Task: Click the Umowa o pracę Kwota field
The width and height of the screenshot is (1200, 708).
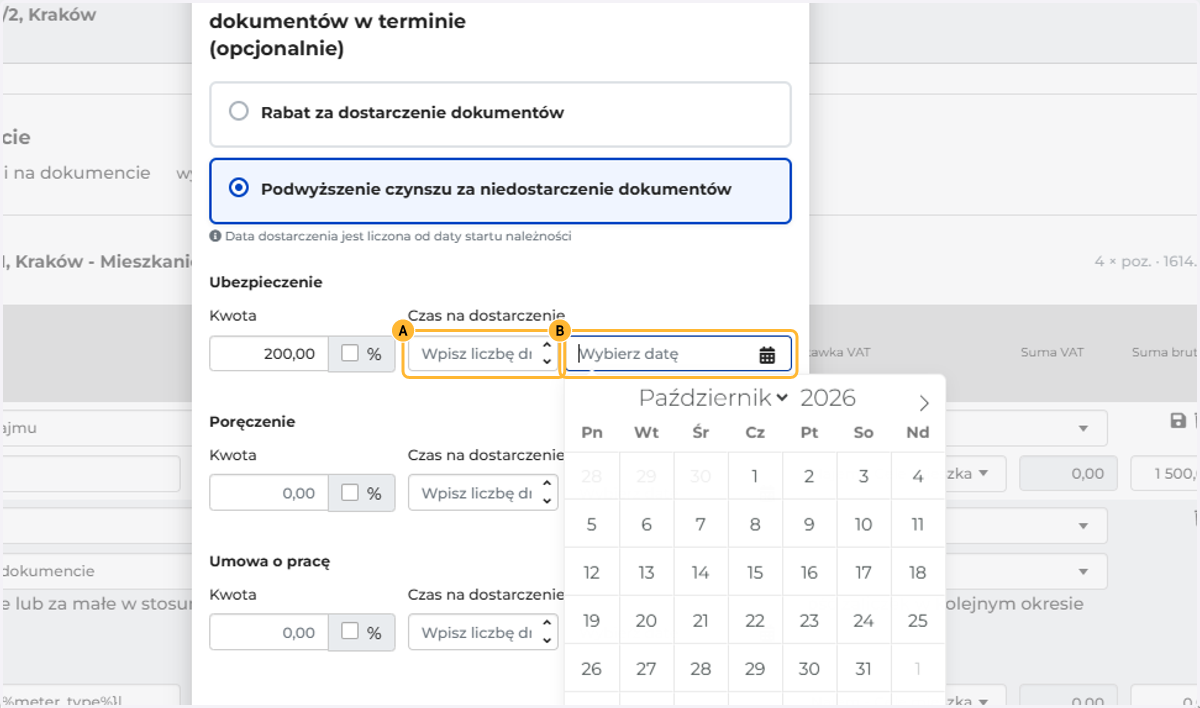Action: click(269, 632)
